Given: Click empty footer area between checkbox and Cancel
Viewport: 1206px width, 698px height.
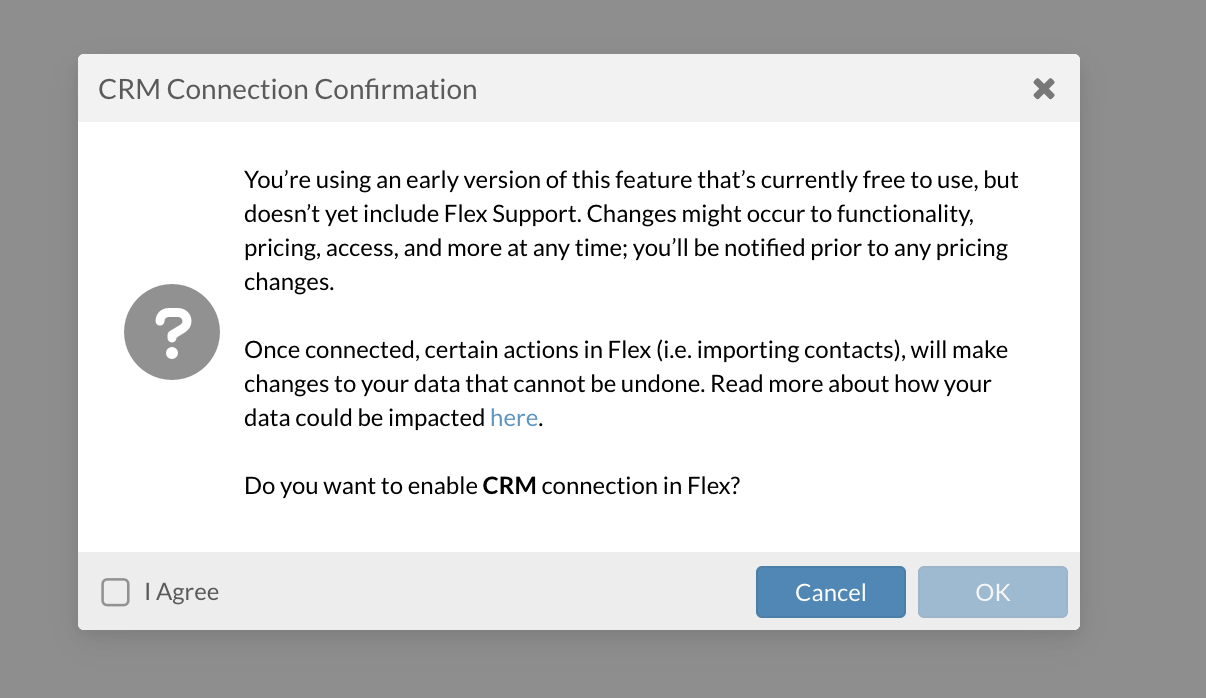Looking at the screenshot, I should click(x=480, y=592).
